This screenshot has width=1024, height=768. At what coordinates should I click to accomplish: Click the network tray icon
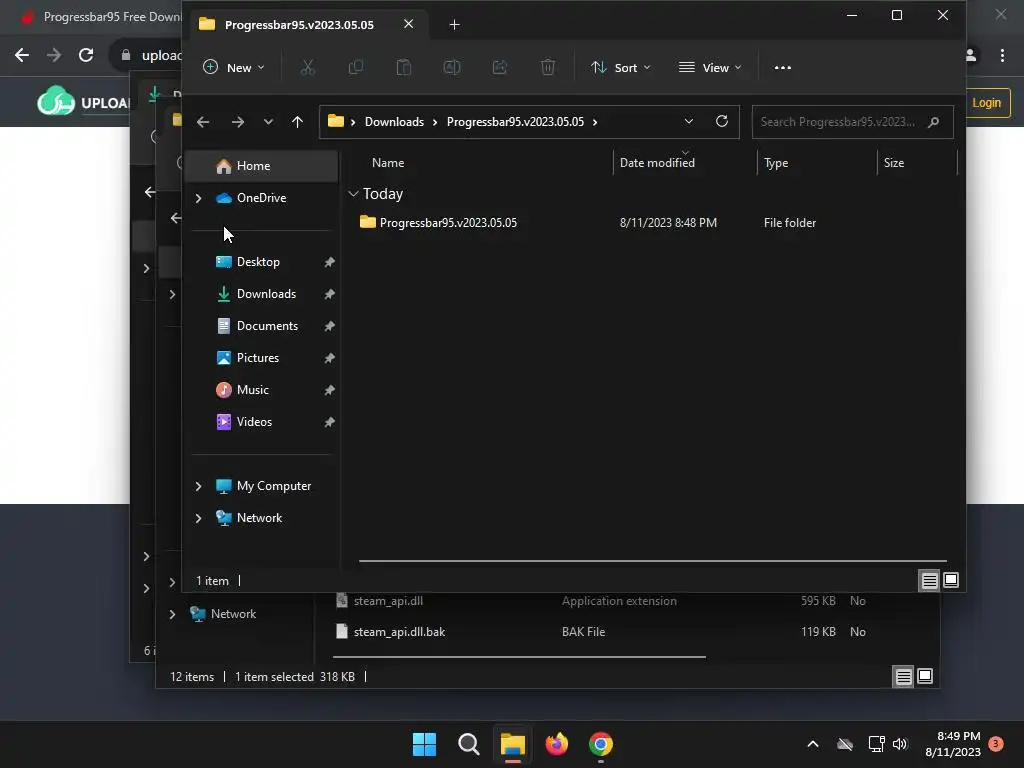[x=876, y=744]
